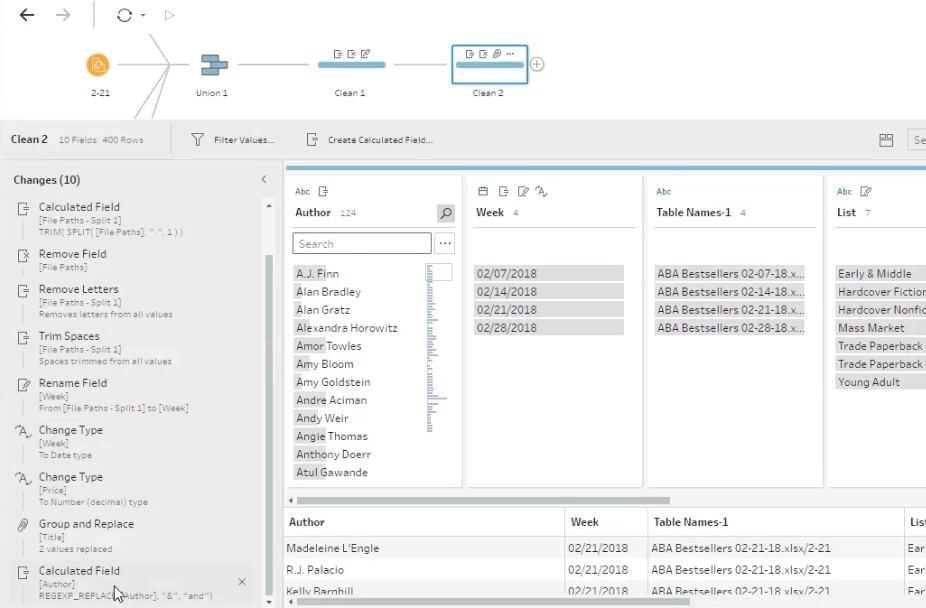
Task: Click the Author Search input box
Action: (361, 243)
